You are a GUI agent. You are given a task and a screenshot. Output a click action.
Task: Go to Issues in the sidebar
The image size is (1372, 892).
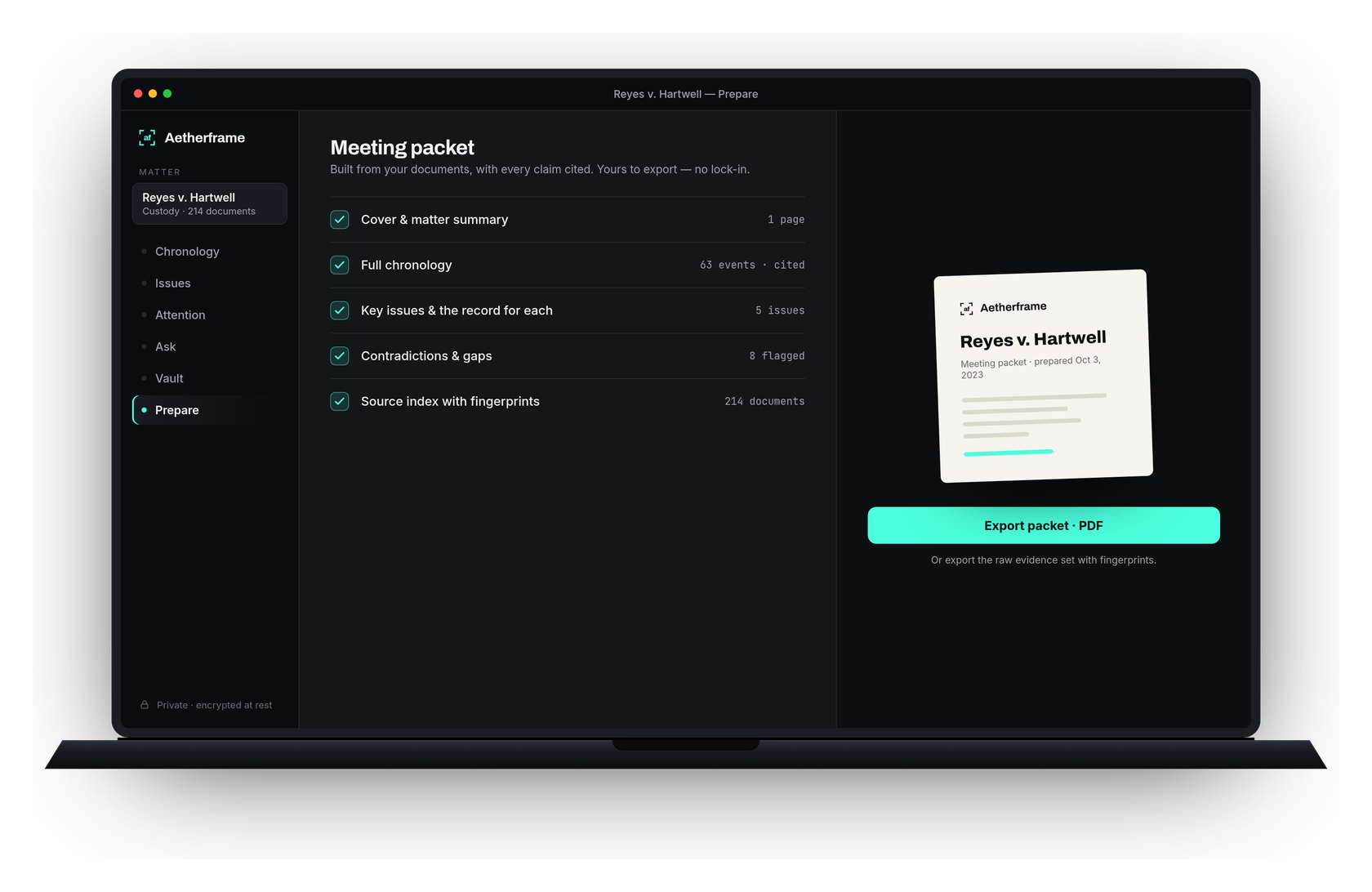[x=209, y=283]
